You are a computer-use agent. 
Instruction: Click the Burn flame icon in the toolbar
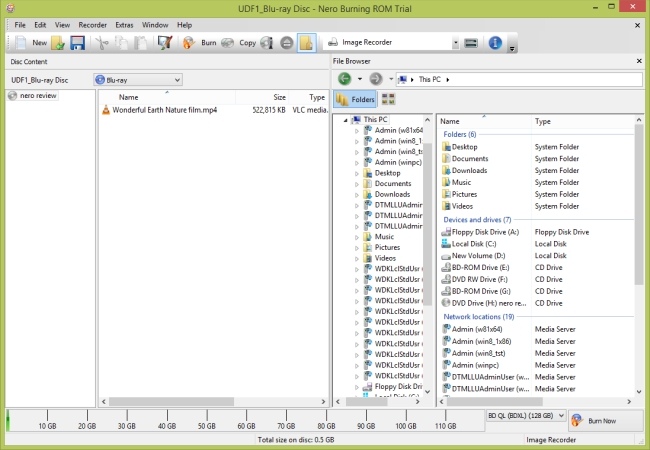pos(189,43)
